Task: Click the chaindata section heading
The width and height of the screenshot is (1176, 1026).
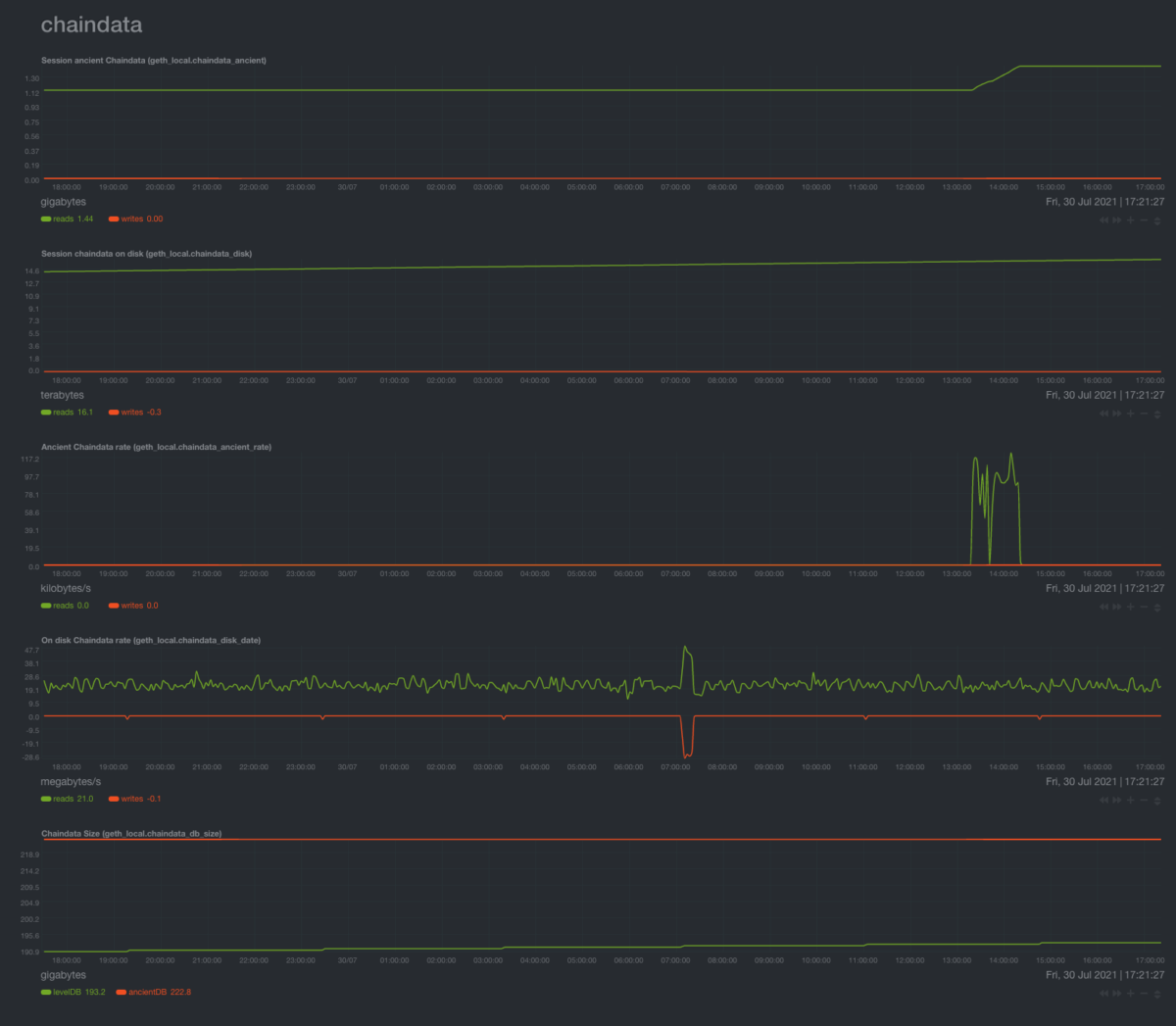Action: (x=91, y=25)
